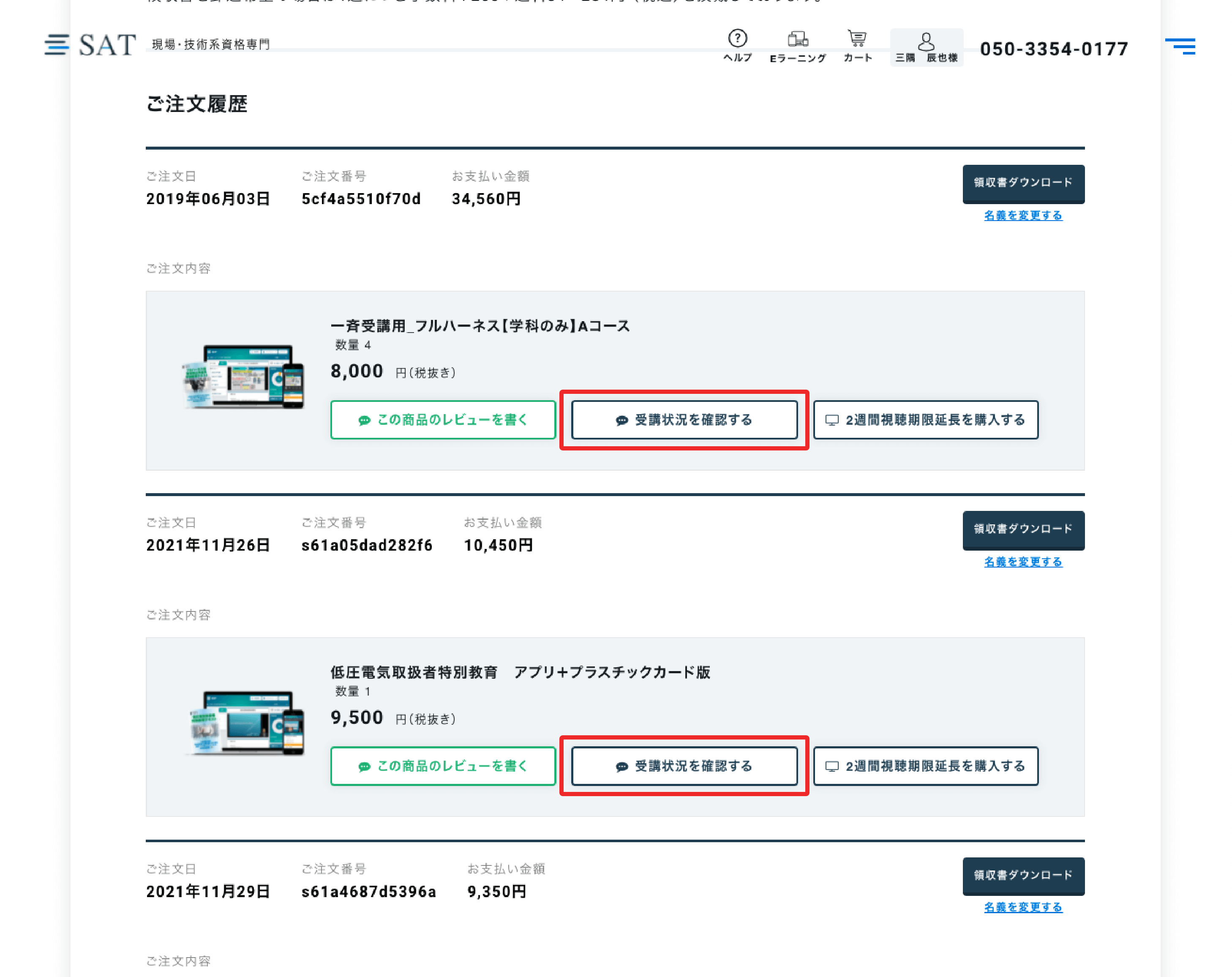
Task: Check course status for 低圧電気取扱者特別教育
Action: tap(684, 766)
